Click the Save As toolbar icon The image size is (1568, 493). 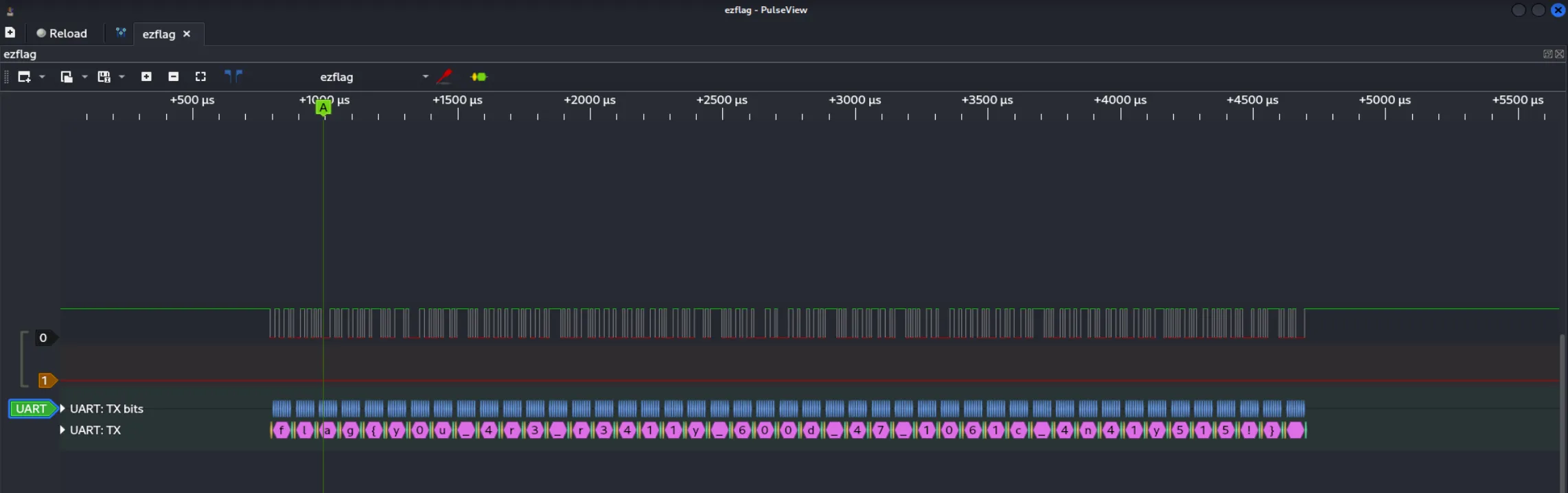pyautogui.click(x=104, y=77)
